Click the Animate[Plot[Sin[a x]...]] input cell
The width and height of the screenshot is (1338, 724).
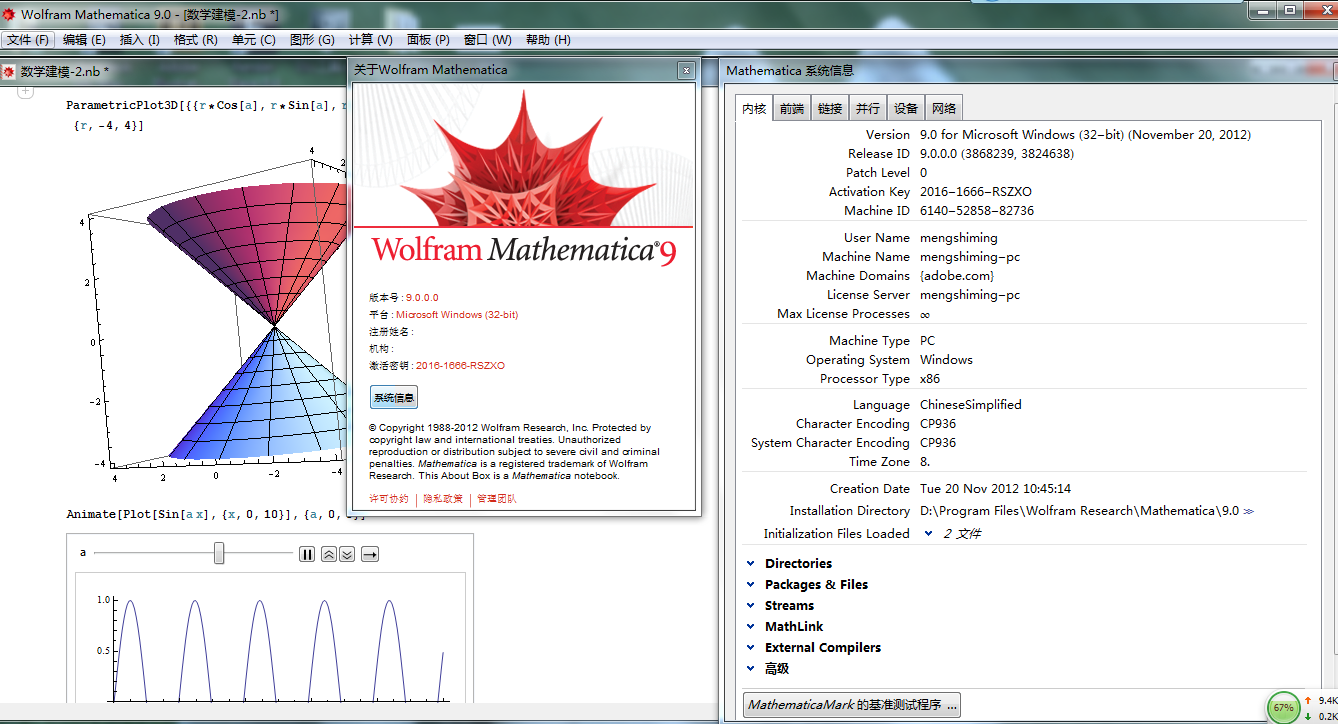coord(215,514)
